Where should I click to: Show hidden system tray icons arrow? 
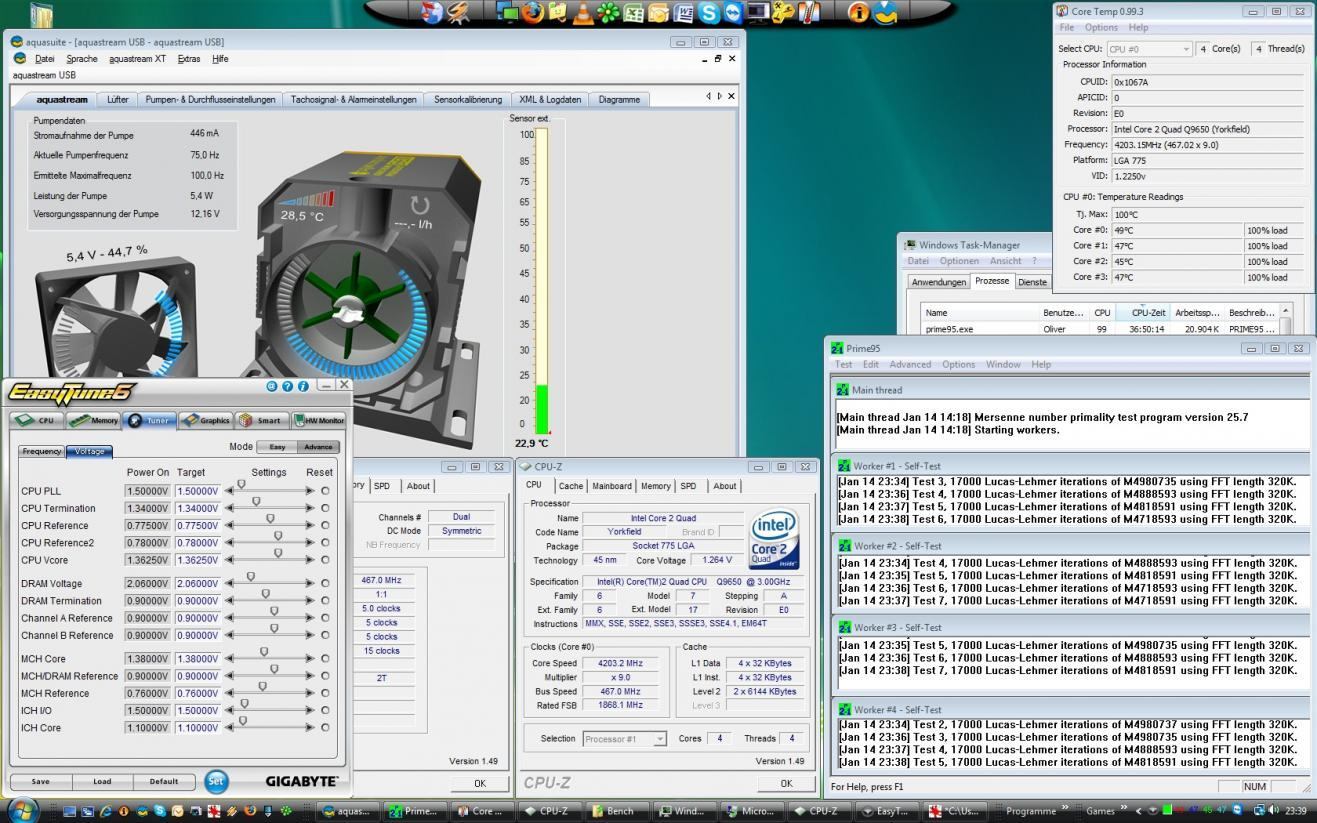(x=1140, y=810)
